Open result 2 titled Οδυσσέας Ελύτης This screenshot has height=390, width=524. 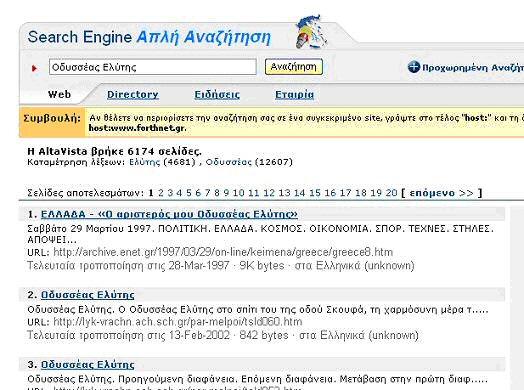[x=88, y=295]
